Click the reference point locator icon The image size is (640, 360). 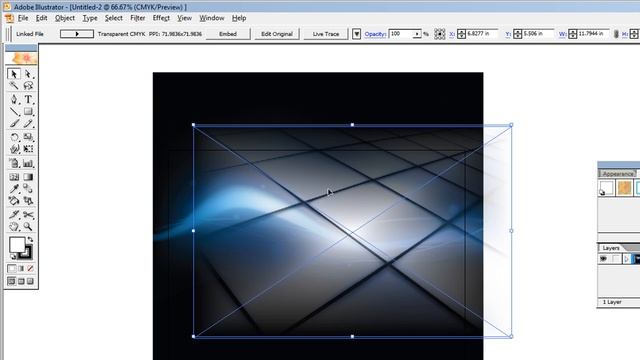click(x=439, y=34)
